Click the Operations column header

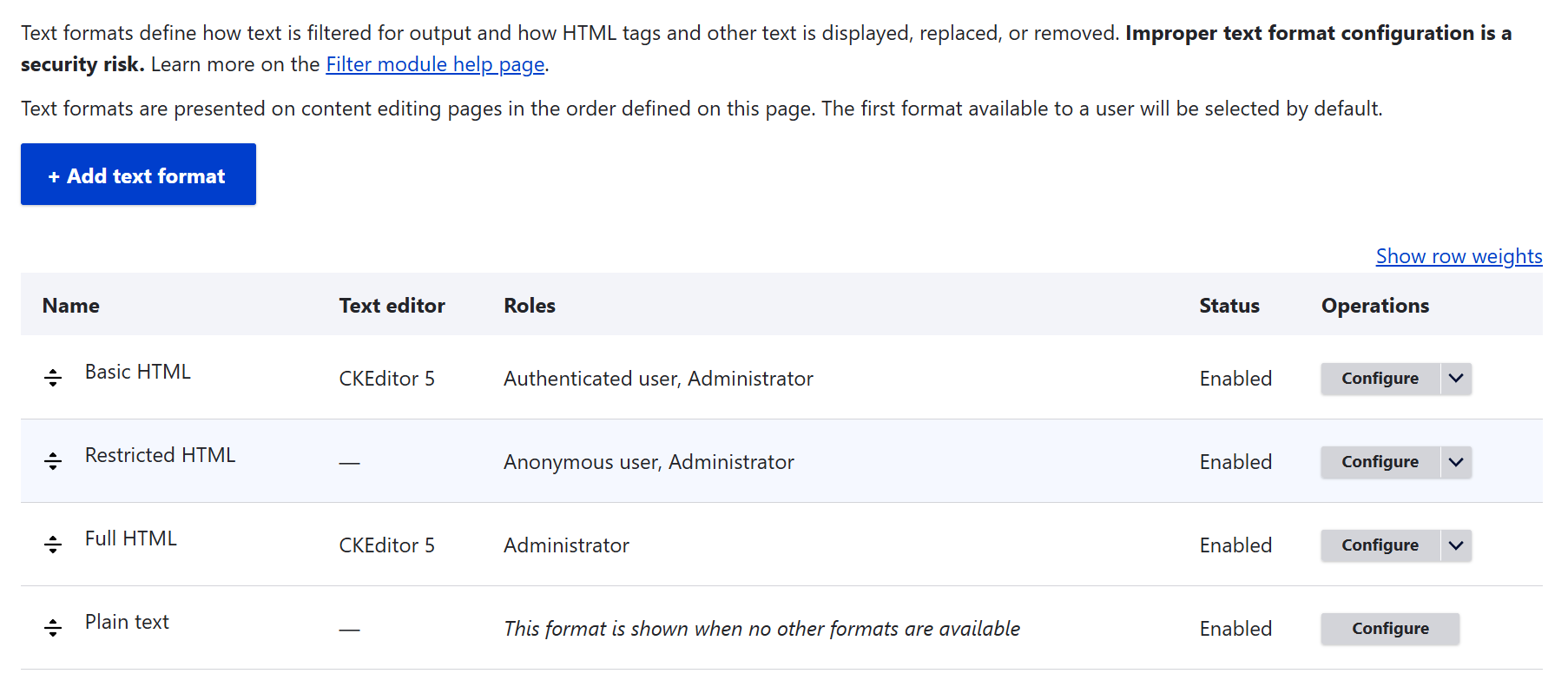click(x=1374, y=306)
